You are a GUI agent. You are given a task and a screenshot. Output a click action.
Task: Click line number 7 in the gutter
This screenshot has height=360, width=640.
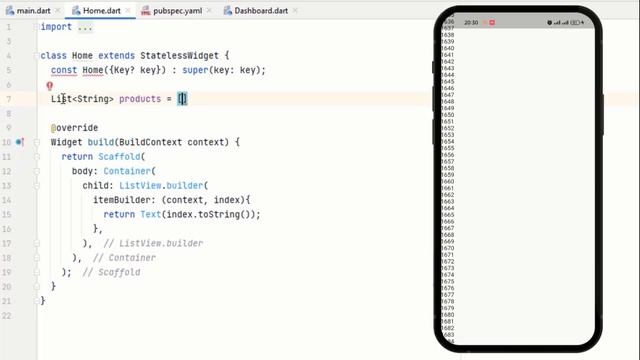pyautogui.click(x=9, y=99)
